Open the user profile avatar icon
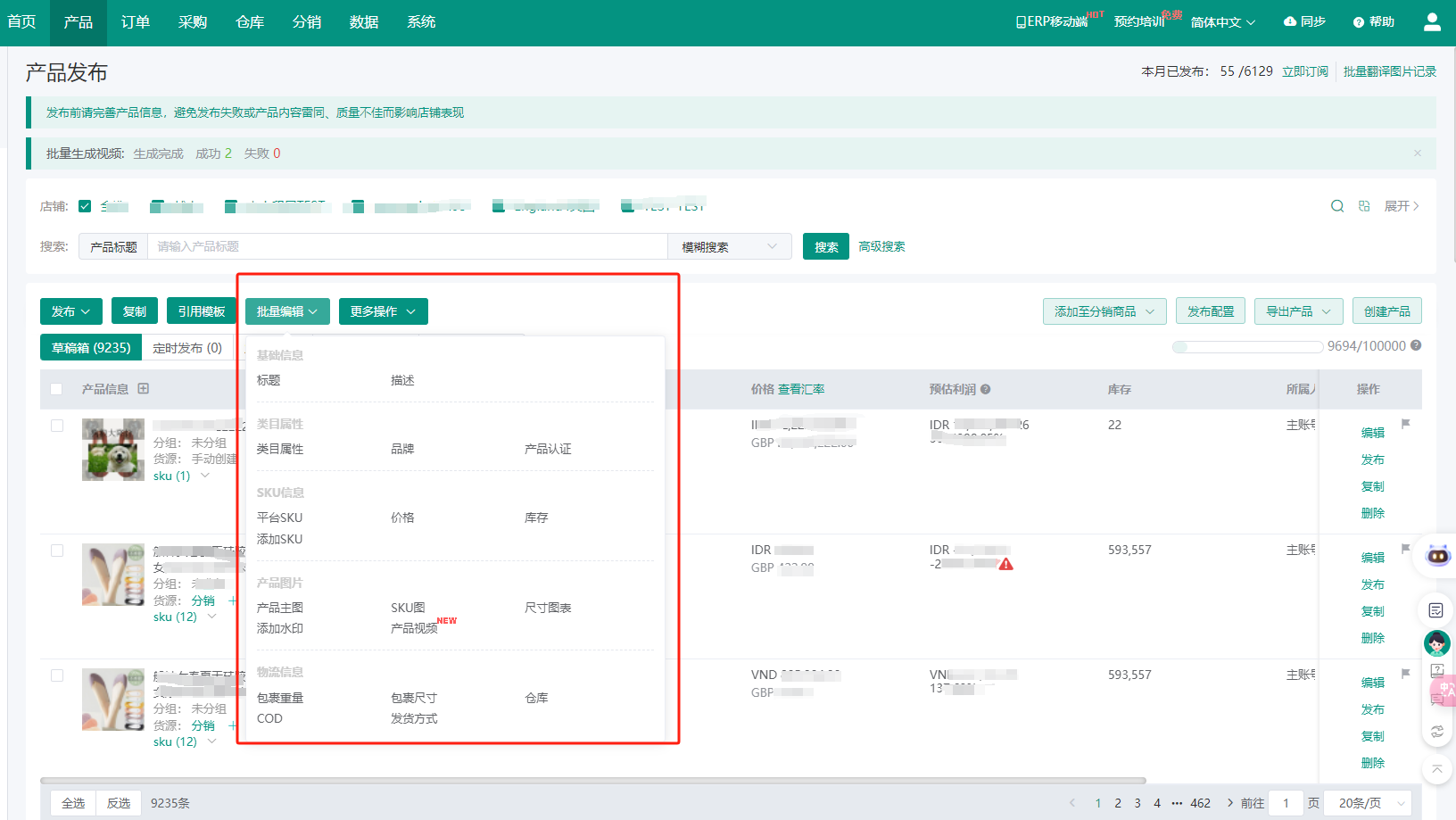 coord(1432,22)
